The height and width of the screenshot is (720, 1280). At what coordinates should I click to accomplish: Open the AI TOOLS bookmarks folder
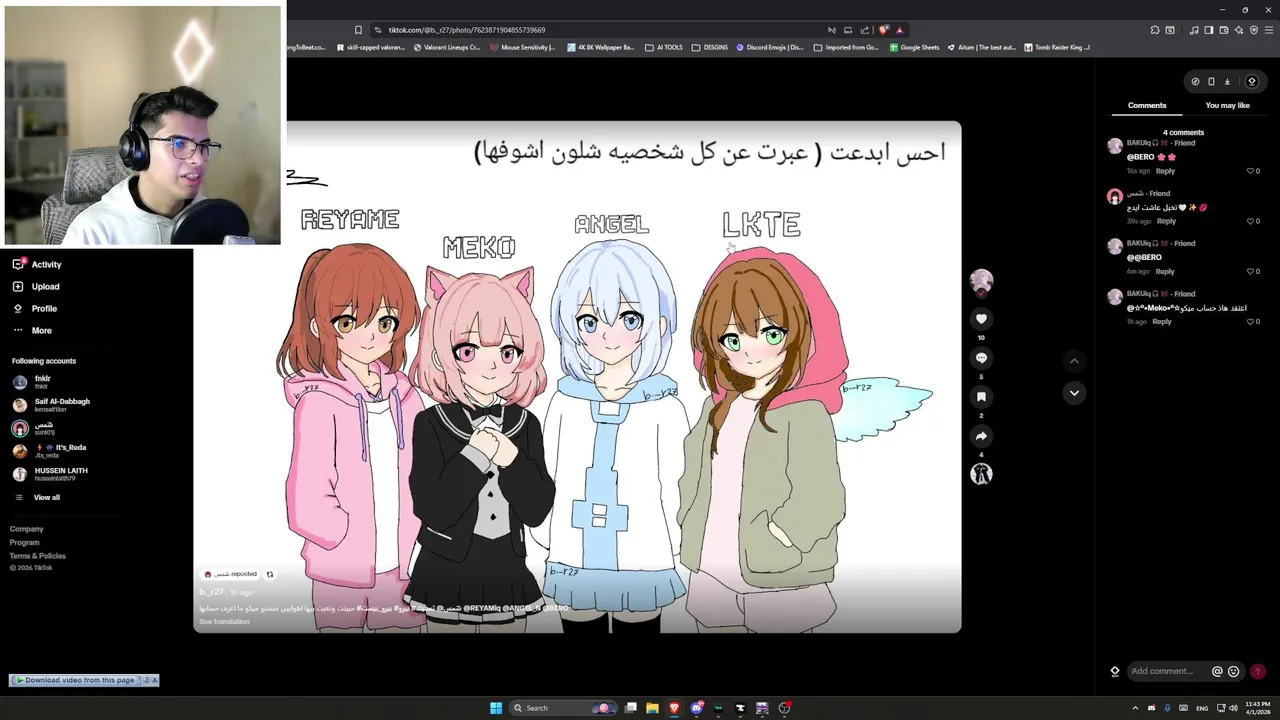pyautogui.click(x=664, y=47)
